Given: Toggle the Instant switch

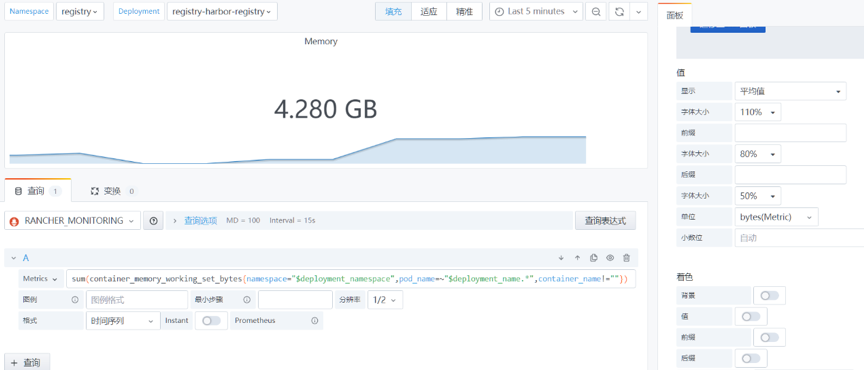Looking at the screenshot, I should point(211,320).
